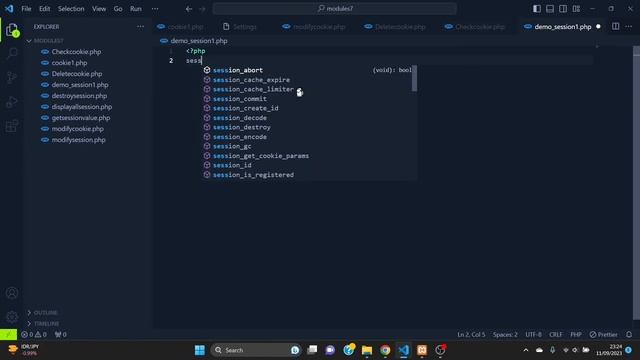Viewport: 640px width, 360px height.
Task: Open errors and warnings status indicator
Action: [x=34, y=334]
